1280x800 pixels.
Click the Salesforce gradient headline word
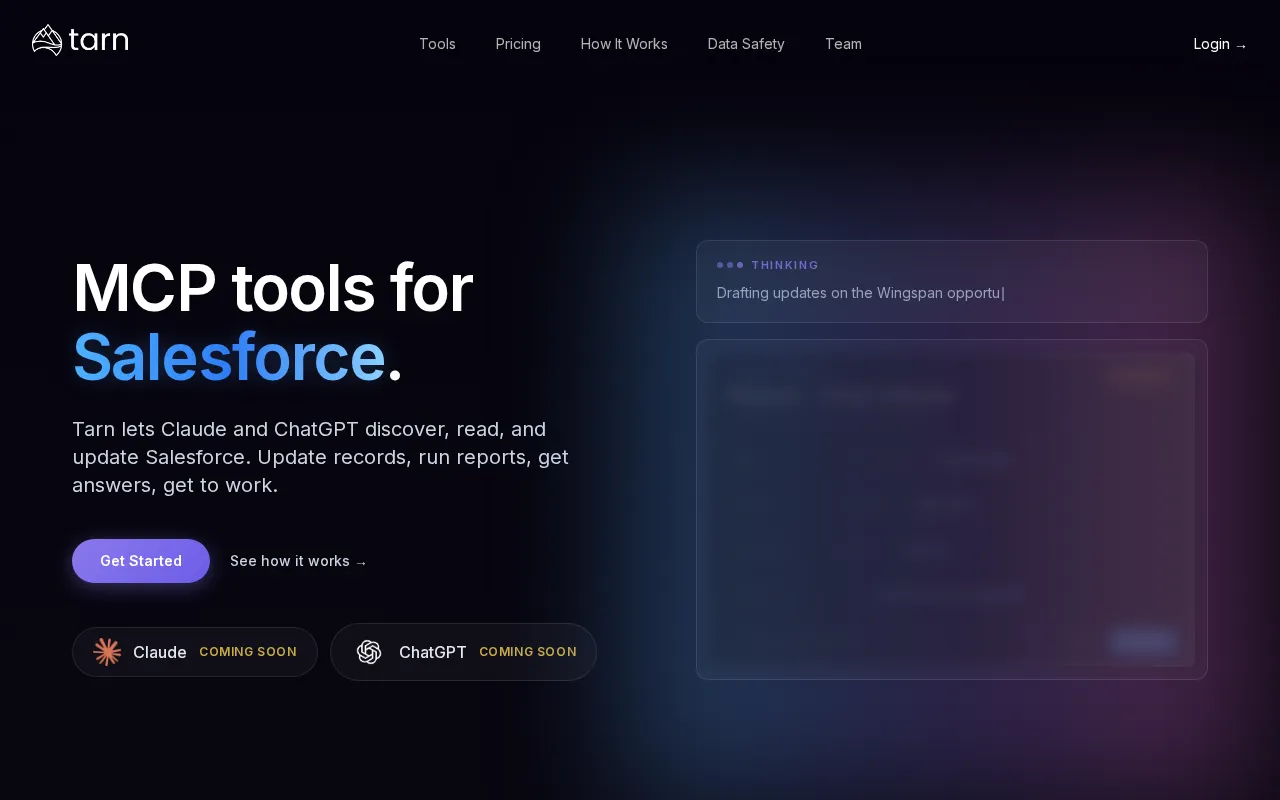coord(229,357)
